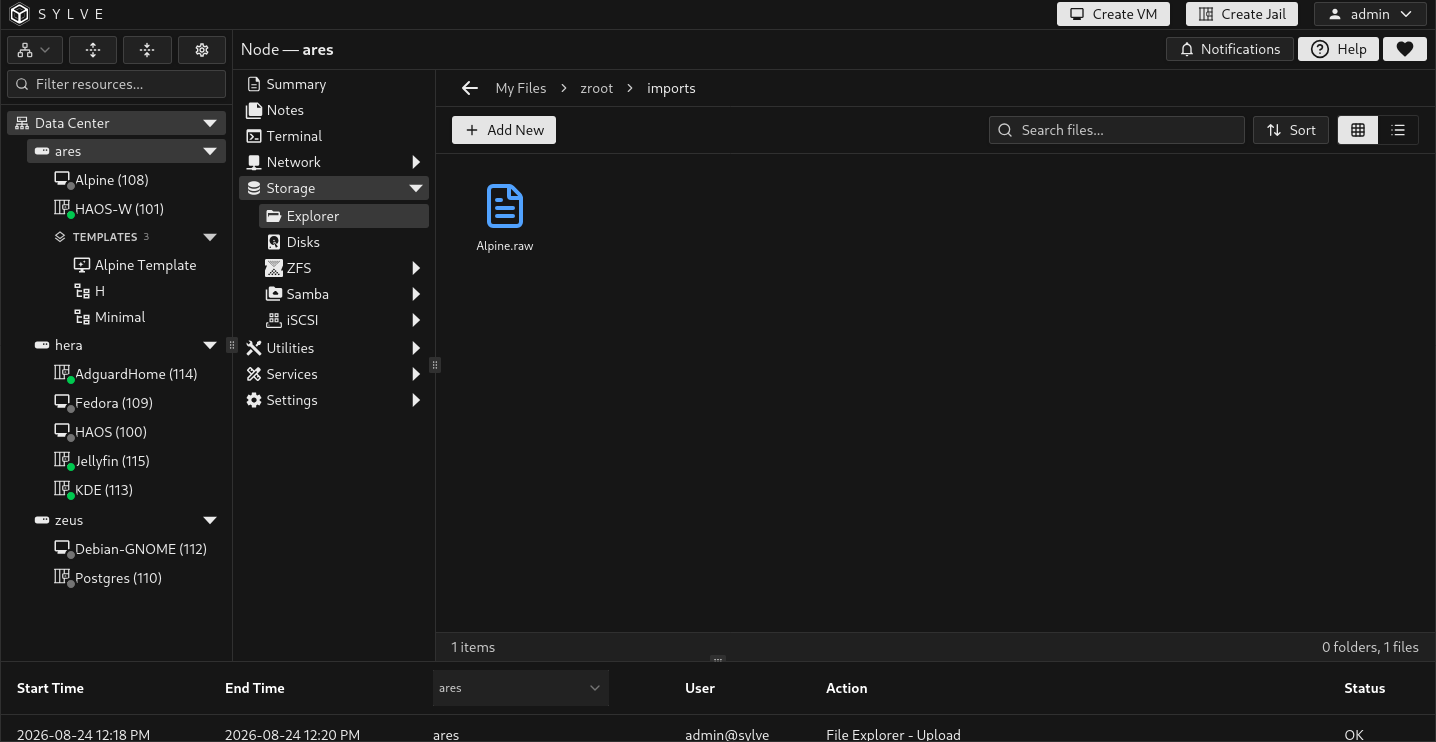
Task: Select Postgres (110) jail
Action: pos(118,578)
